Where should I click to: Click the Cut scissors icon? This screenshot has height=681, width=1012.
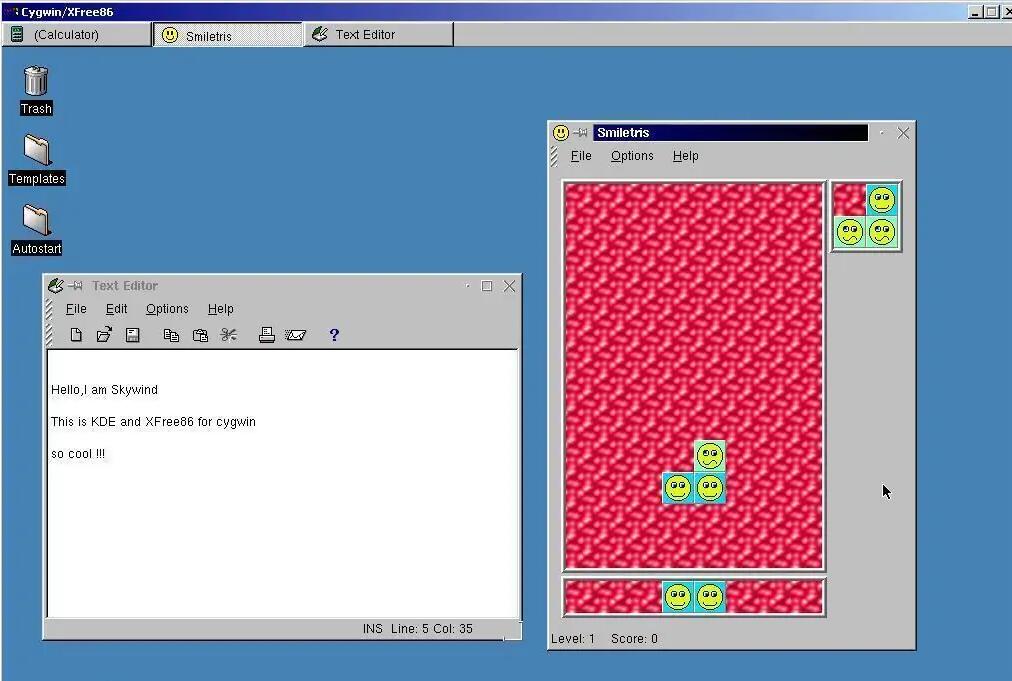tap(229, 335)
